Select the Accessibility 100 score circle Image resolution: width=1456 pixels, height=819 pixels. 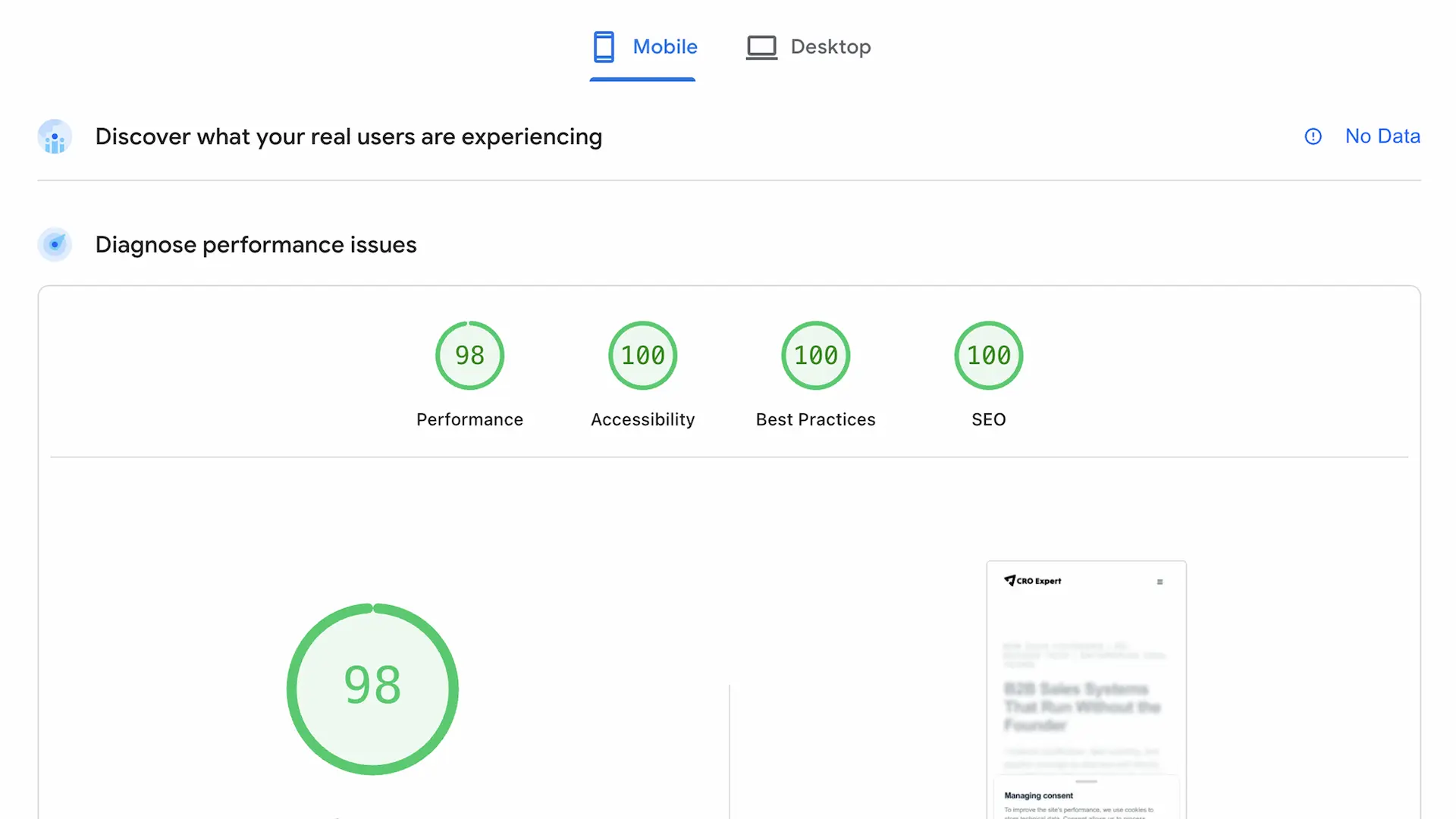642,355
